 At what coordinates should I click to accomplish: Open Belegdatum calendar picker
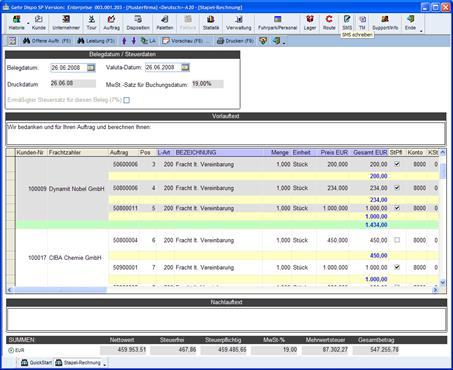pyautogui.click(x=91, y=68)
